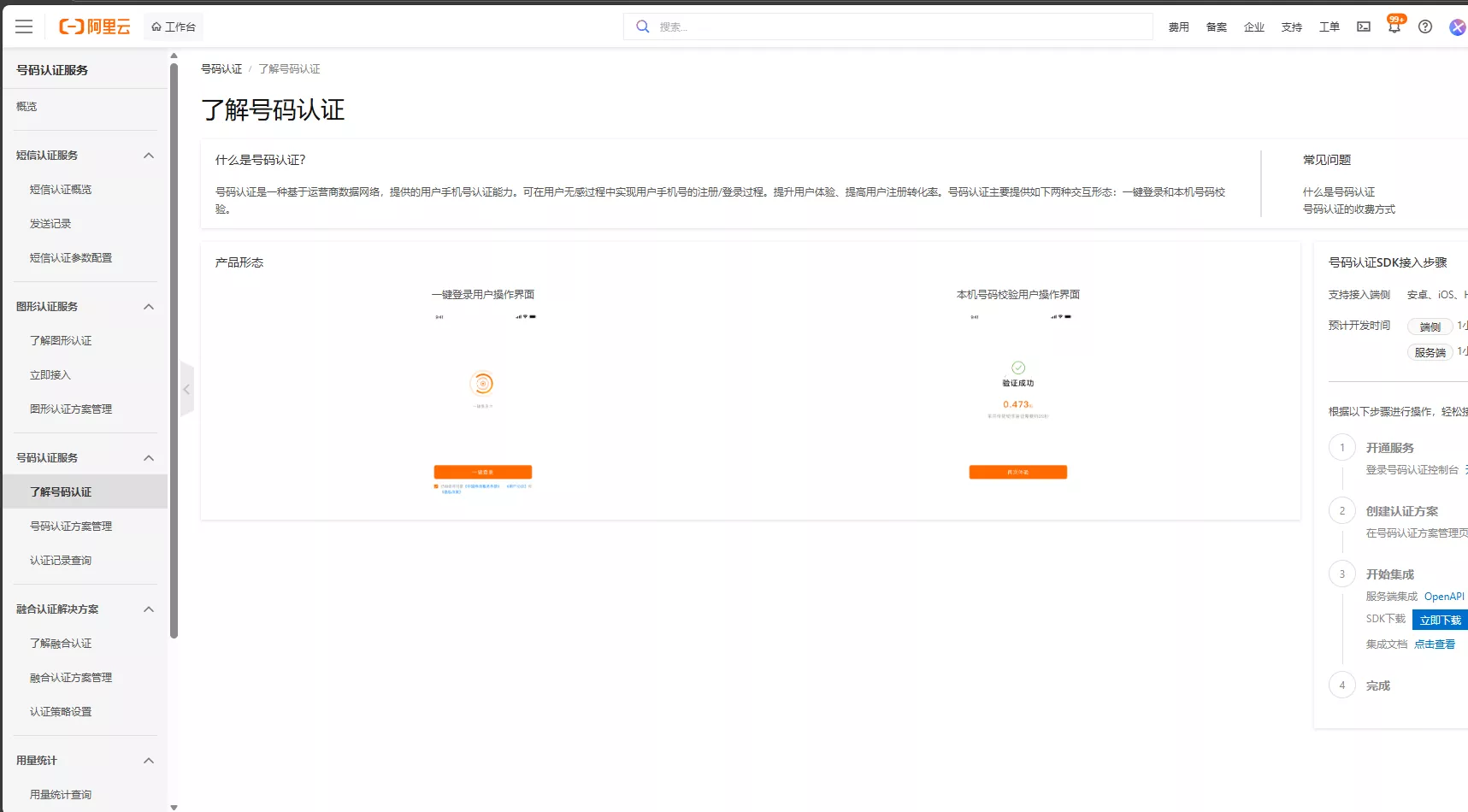Open the OpenAPI link
This screenshot has width=1468, height=812.
point(1443,596)
